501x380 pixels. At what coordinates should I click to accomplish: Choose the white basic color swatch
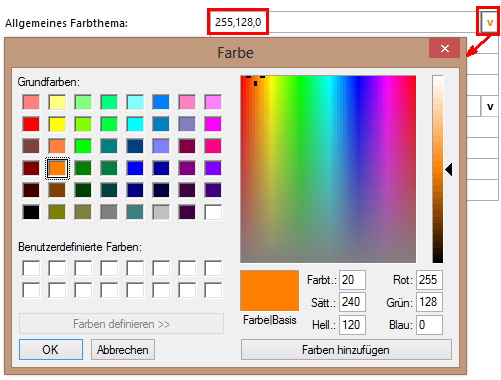tap(213, 212)
